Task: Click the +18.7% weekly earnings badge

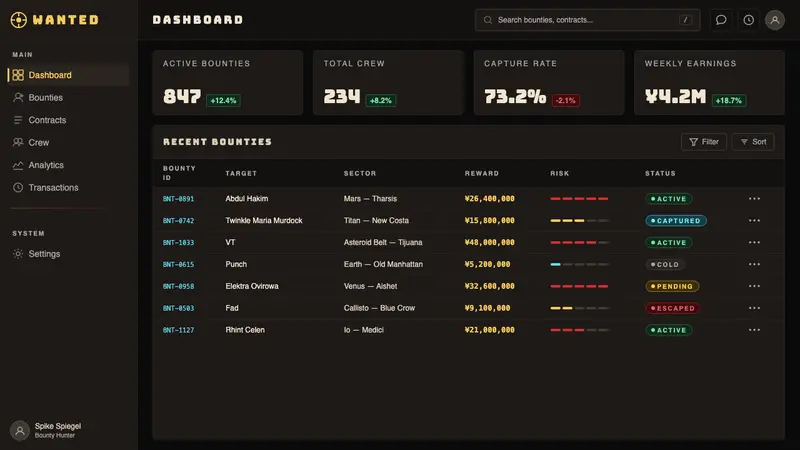Action: pyautogui.click(x=729, y=101)
